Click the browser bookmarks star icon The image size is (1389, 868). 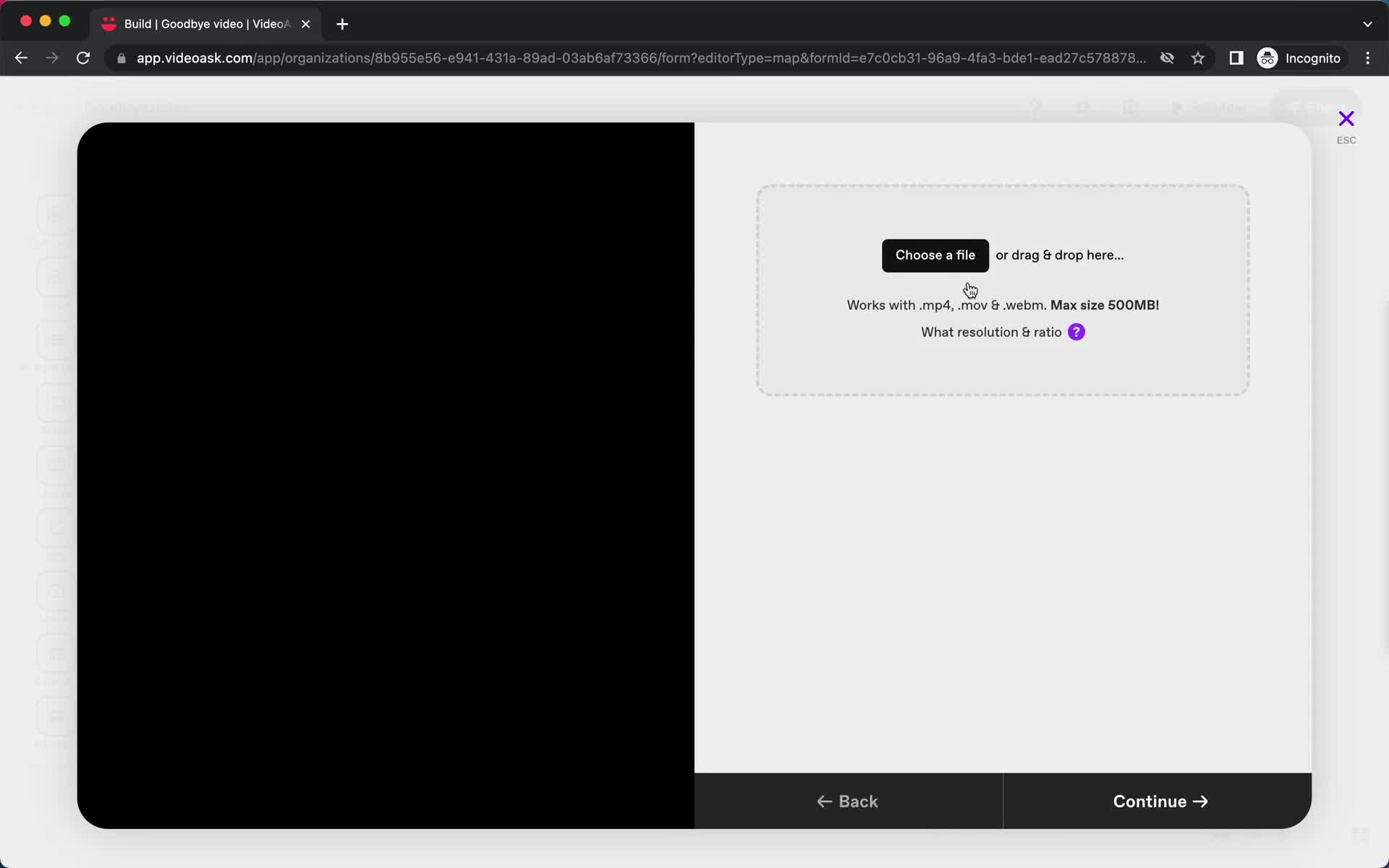(1198, 57)
